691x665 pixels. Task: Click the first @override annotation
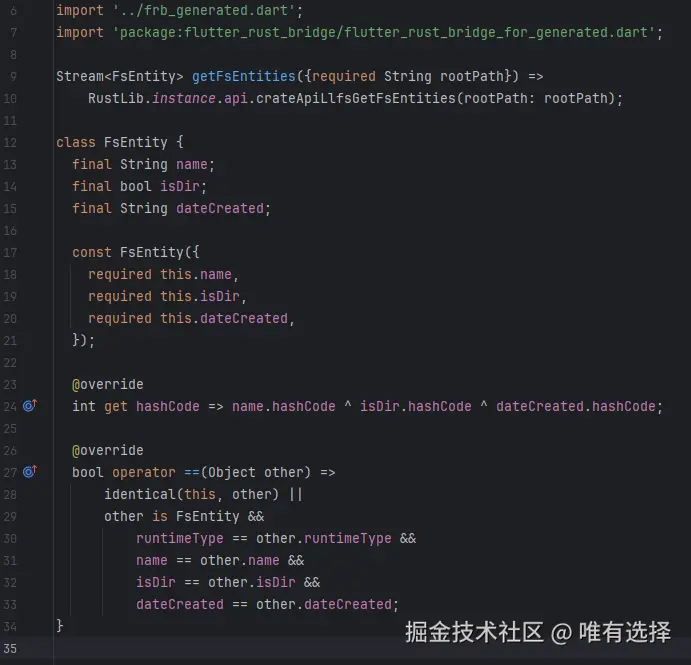pyautogui.click(x=108, y=384)
